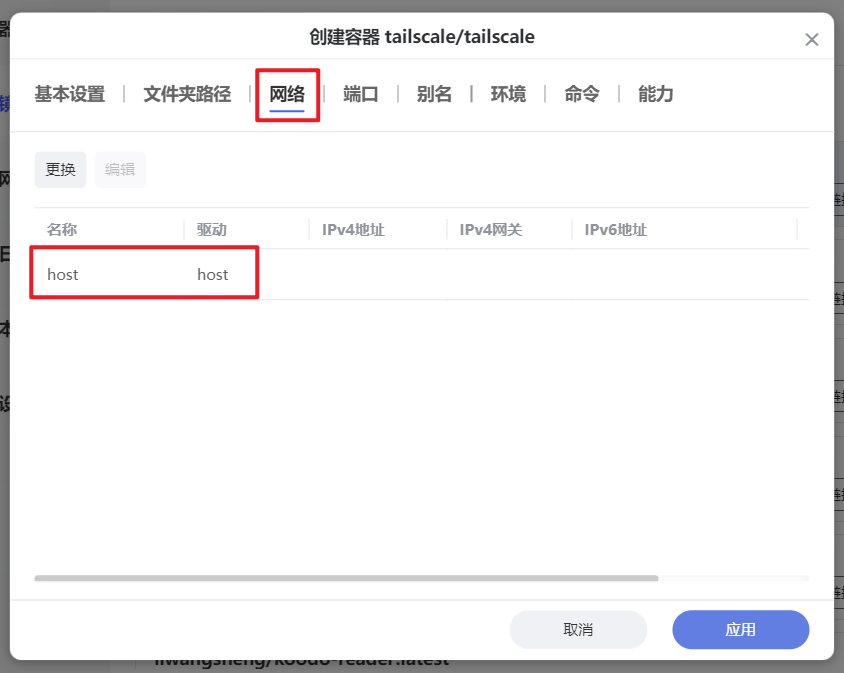Click the horizontal scrollbar at the bottom
The width and height of the screenshot is (844, 673).
click(x=345, y=578)
